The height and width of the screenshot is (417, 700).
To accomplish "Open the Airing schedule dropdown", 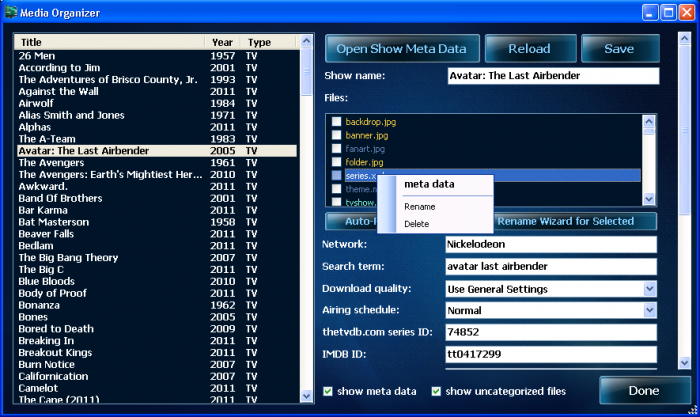I will coord(650,310).
